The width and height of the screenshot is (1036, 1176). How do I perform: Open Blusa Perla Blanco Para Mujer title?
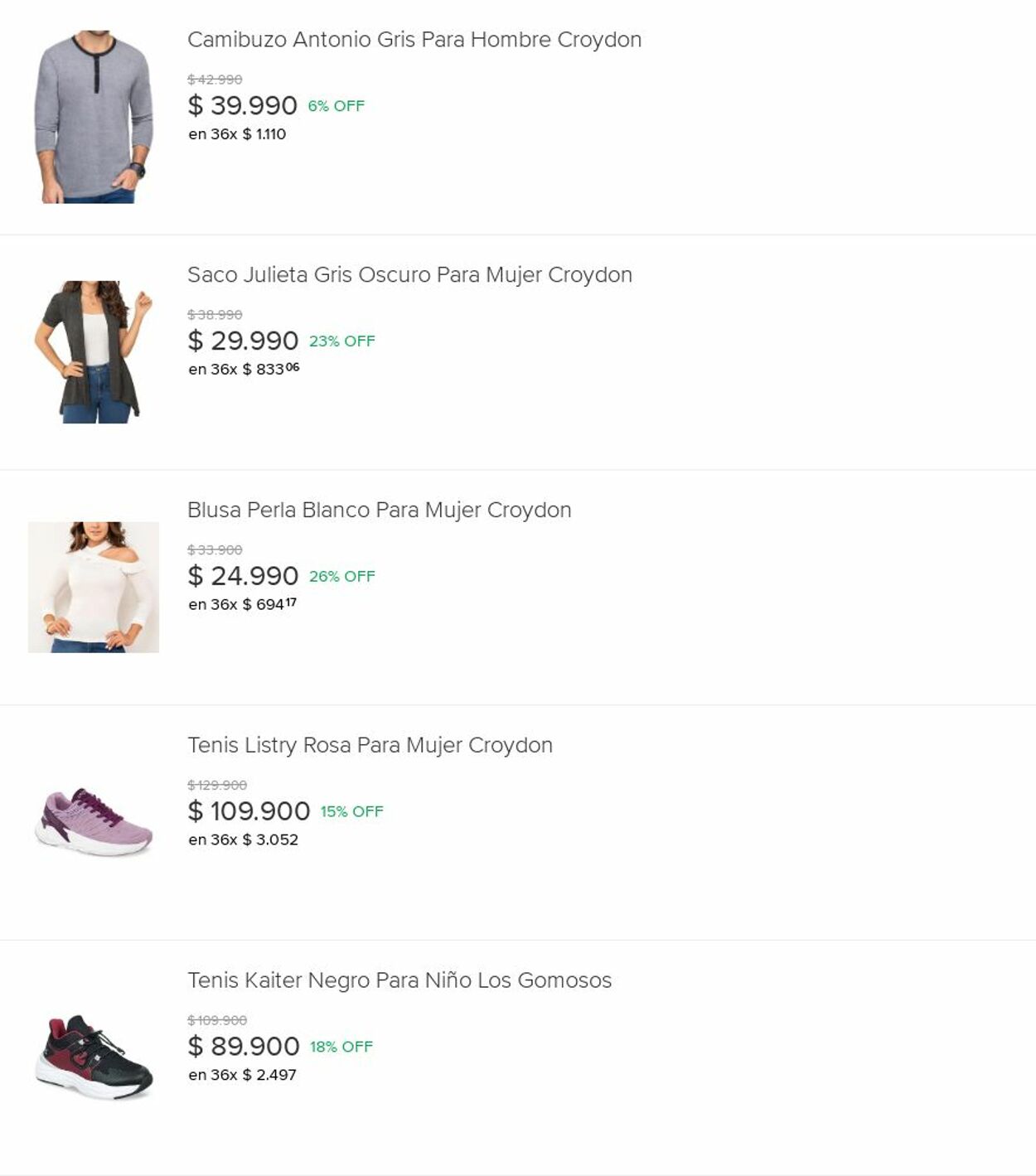coord(379,511)
